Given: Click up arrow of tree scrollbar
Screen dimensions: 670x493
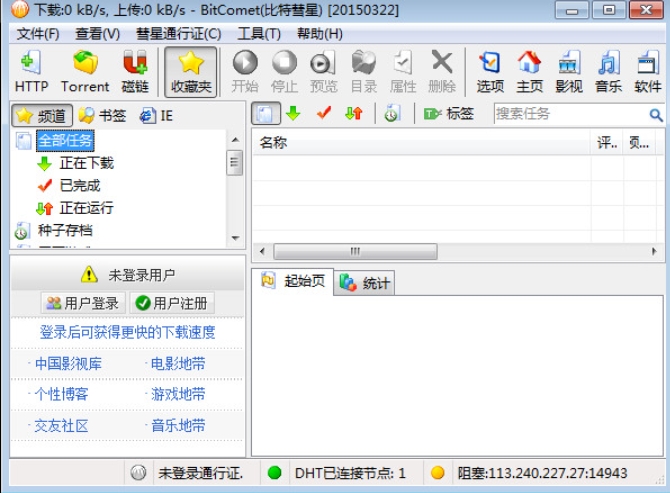Looking at the screenshot, I should [x=235, y=139].
